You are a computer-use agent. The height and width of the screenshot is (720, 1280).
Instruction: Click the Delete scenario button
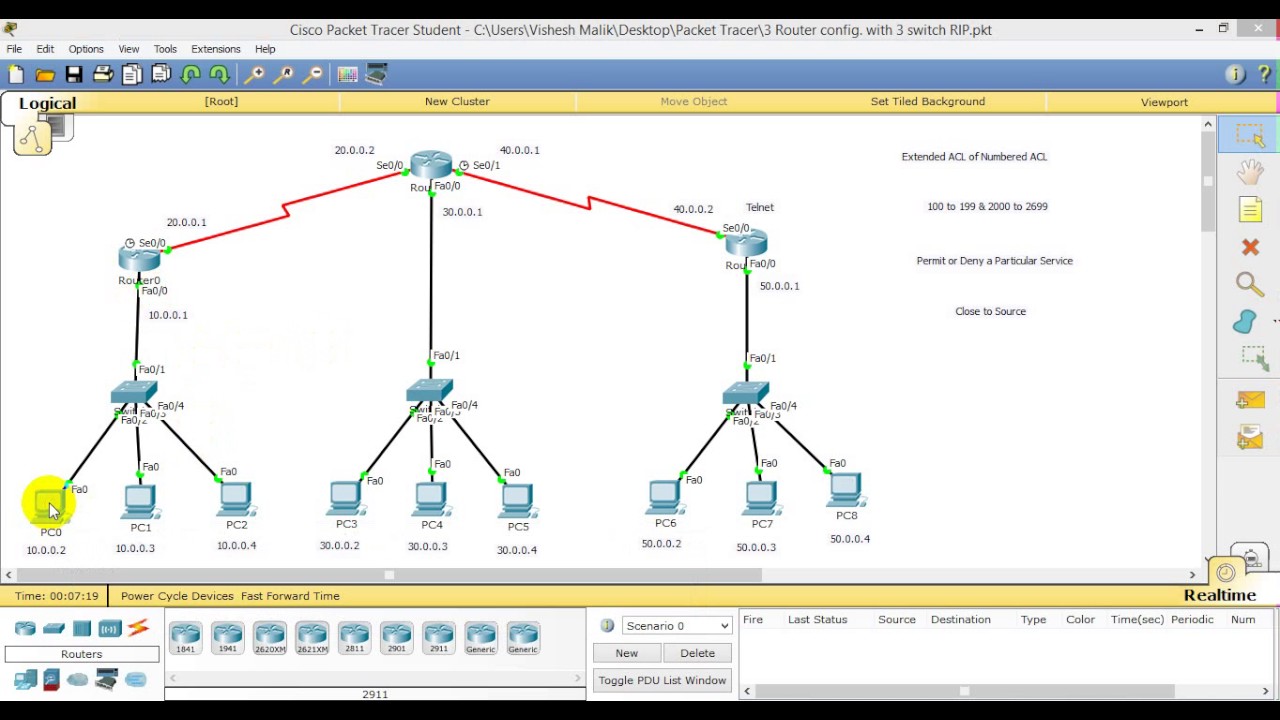698,653
